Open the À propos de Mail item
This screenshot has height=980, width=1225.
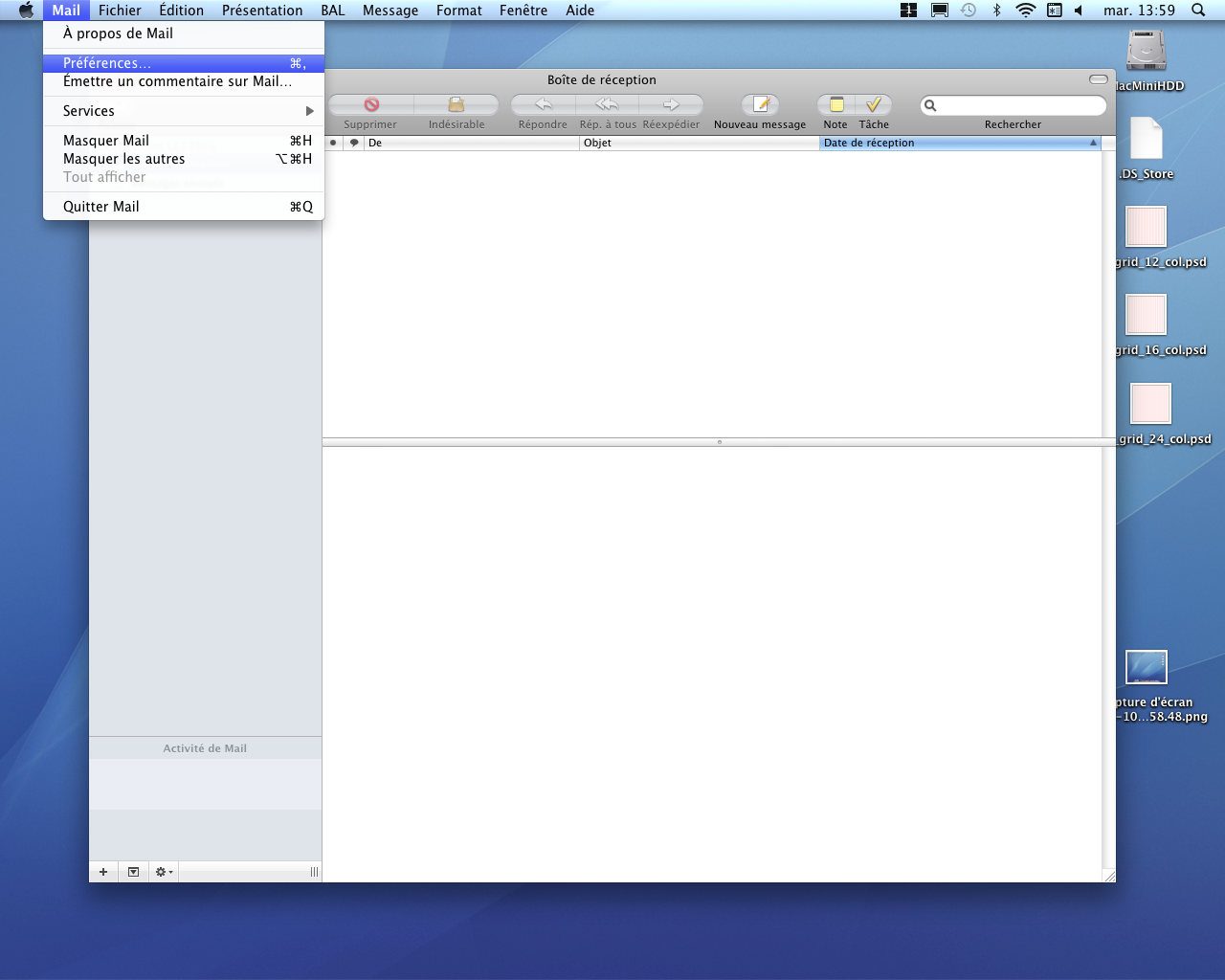point(184,33)
